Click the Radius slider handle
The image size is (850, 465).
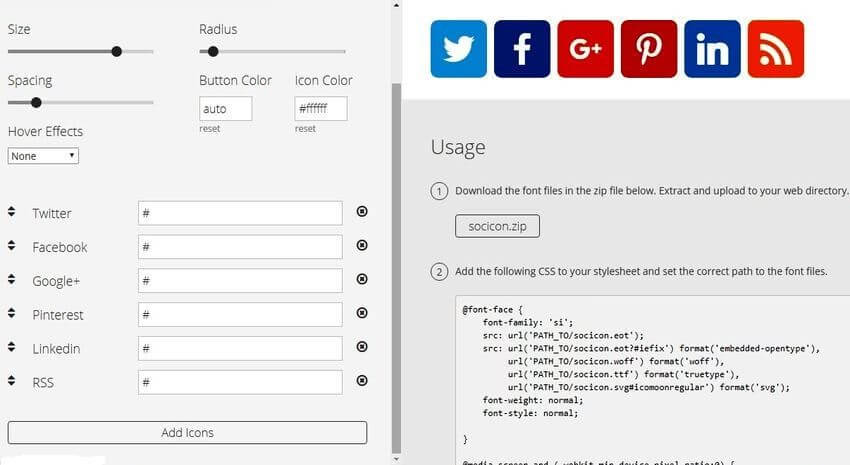tap(213, 51)
